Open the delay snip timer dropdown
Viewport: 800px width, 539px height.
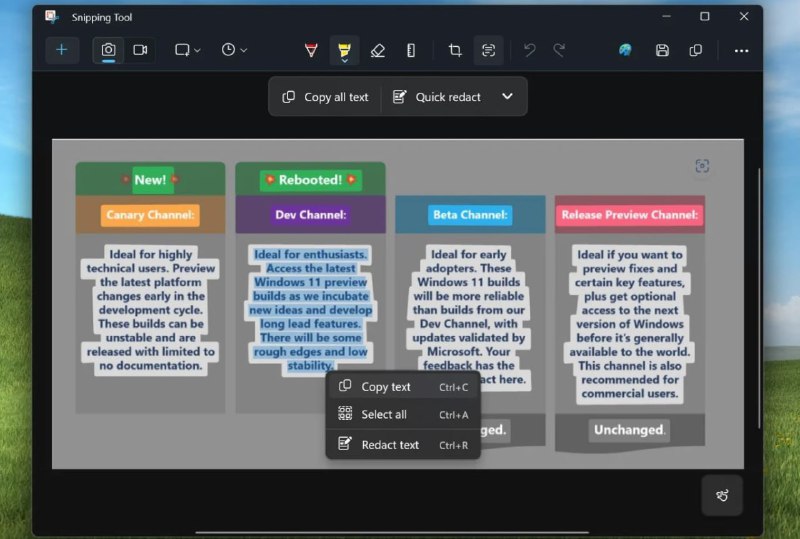pyautogui.click(x=234, y=50)
